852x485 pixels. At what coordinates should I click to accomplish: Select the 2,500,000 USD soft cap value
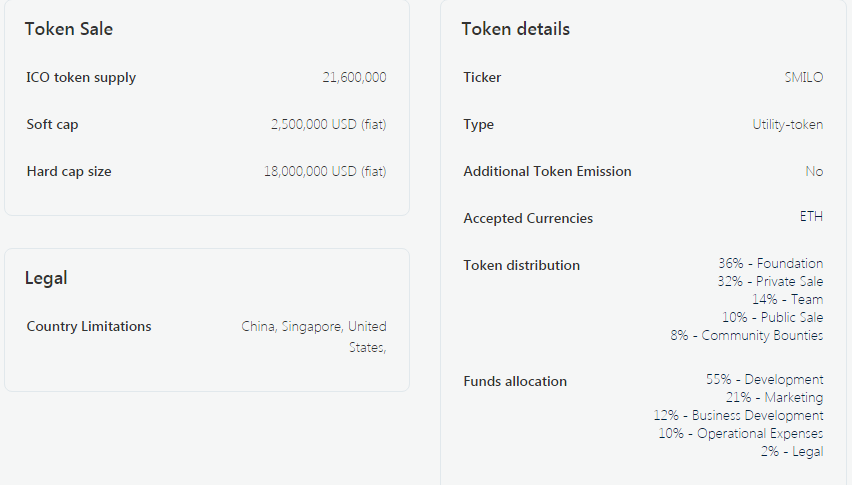click(328, 124)
